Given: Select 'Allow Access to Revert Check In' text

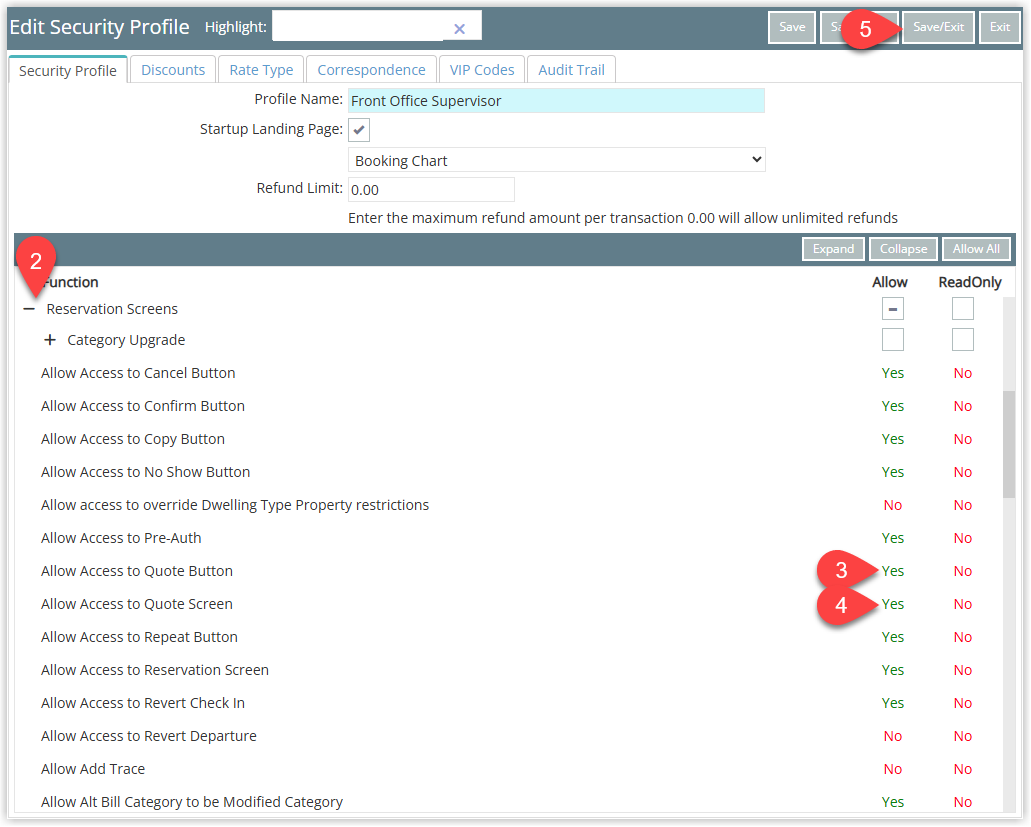Looking at the screenshot, I should click(x=143, y=703).
